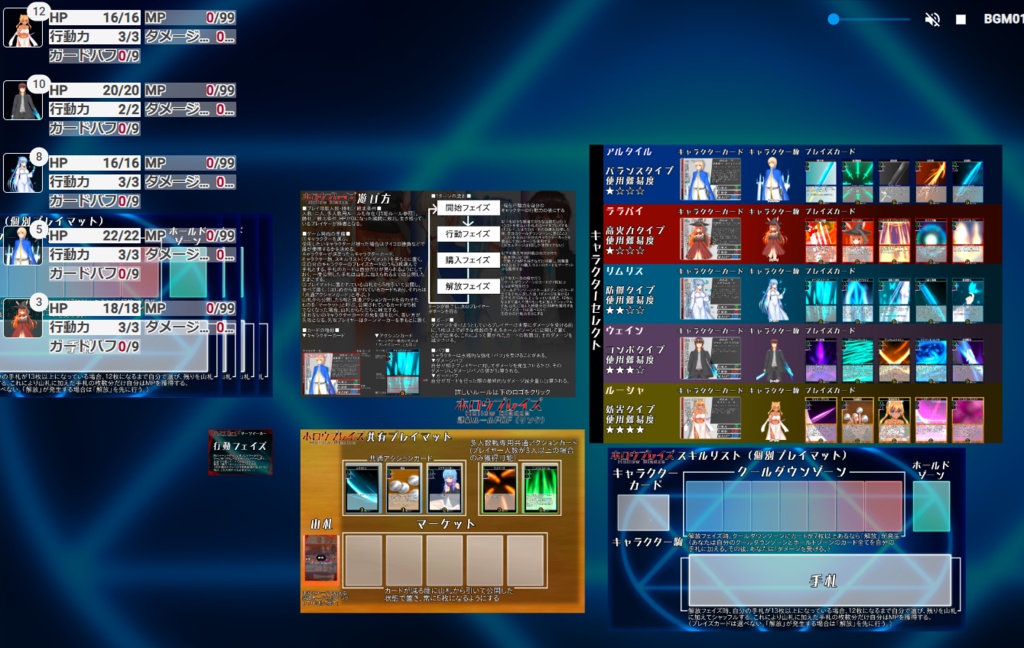Select the red witch avatar with badge 3
Viewport: 1024px width, 648px height.
(23, 318)
